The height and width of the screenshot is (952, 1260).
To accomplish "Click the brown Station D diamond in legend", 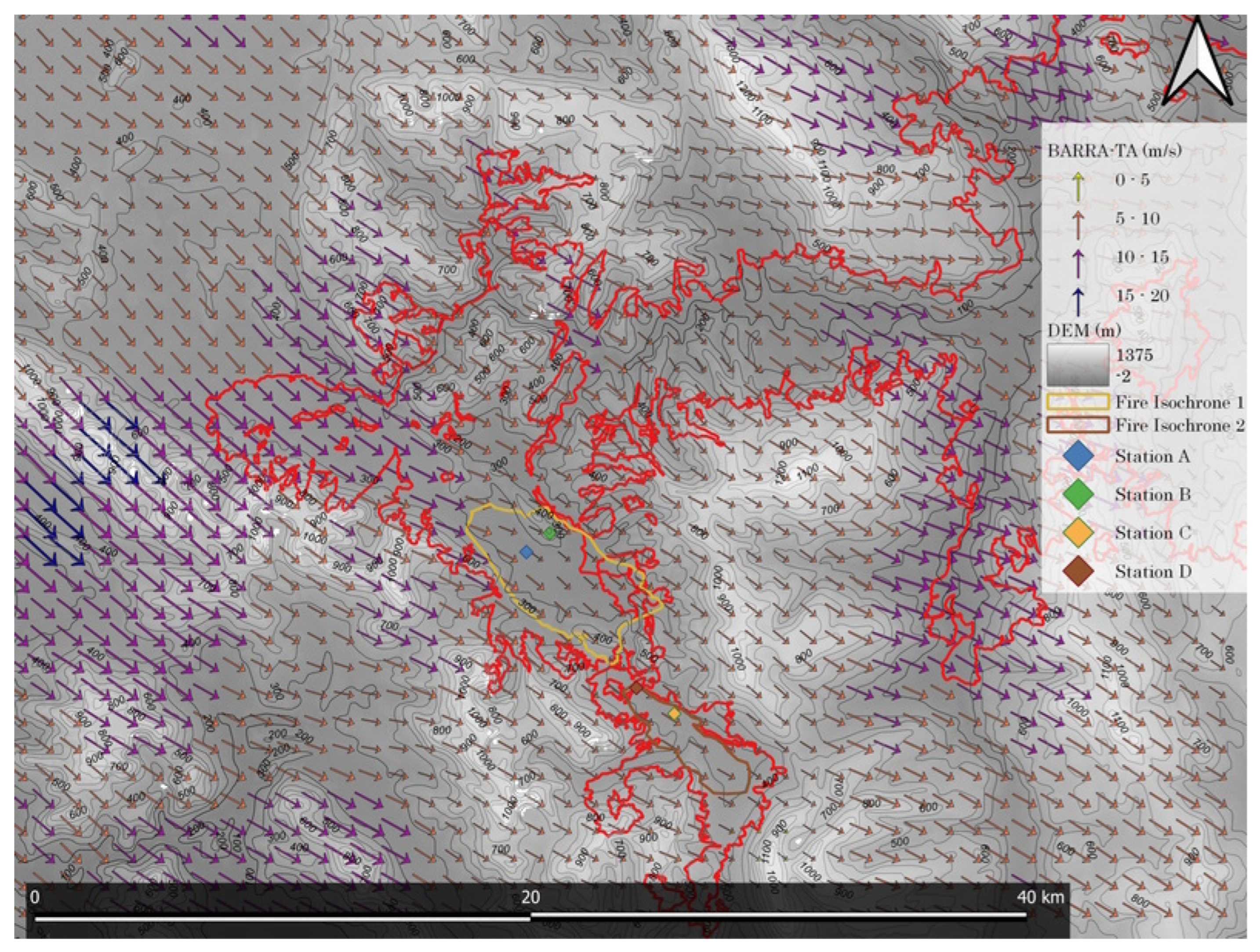I will point(1078,572).
